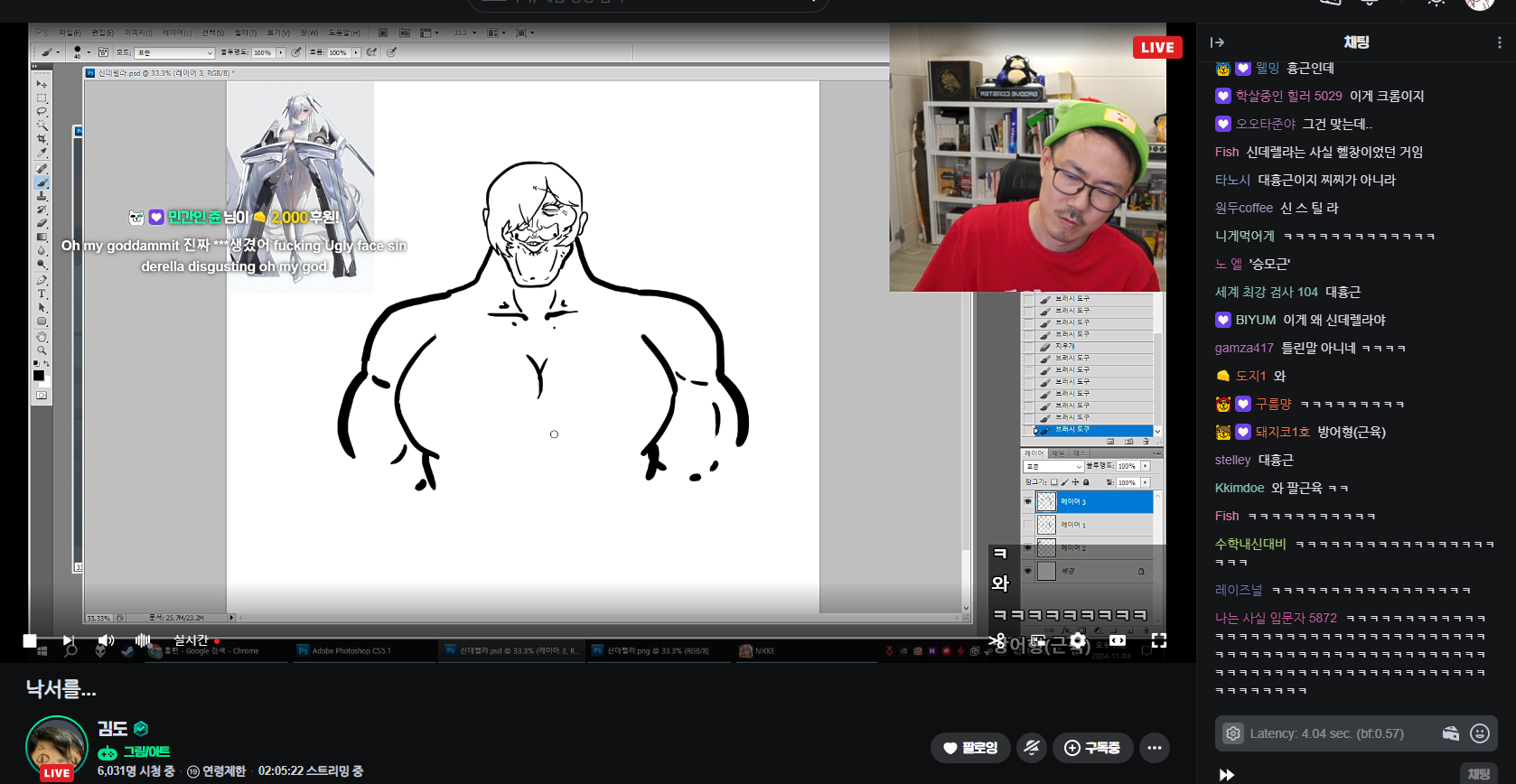Viewport: 1516px width, 784px height.
Task: Select the Type tool
Action: point(42,294)
